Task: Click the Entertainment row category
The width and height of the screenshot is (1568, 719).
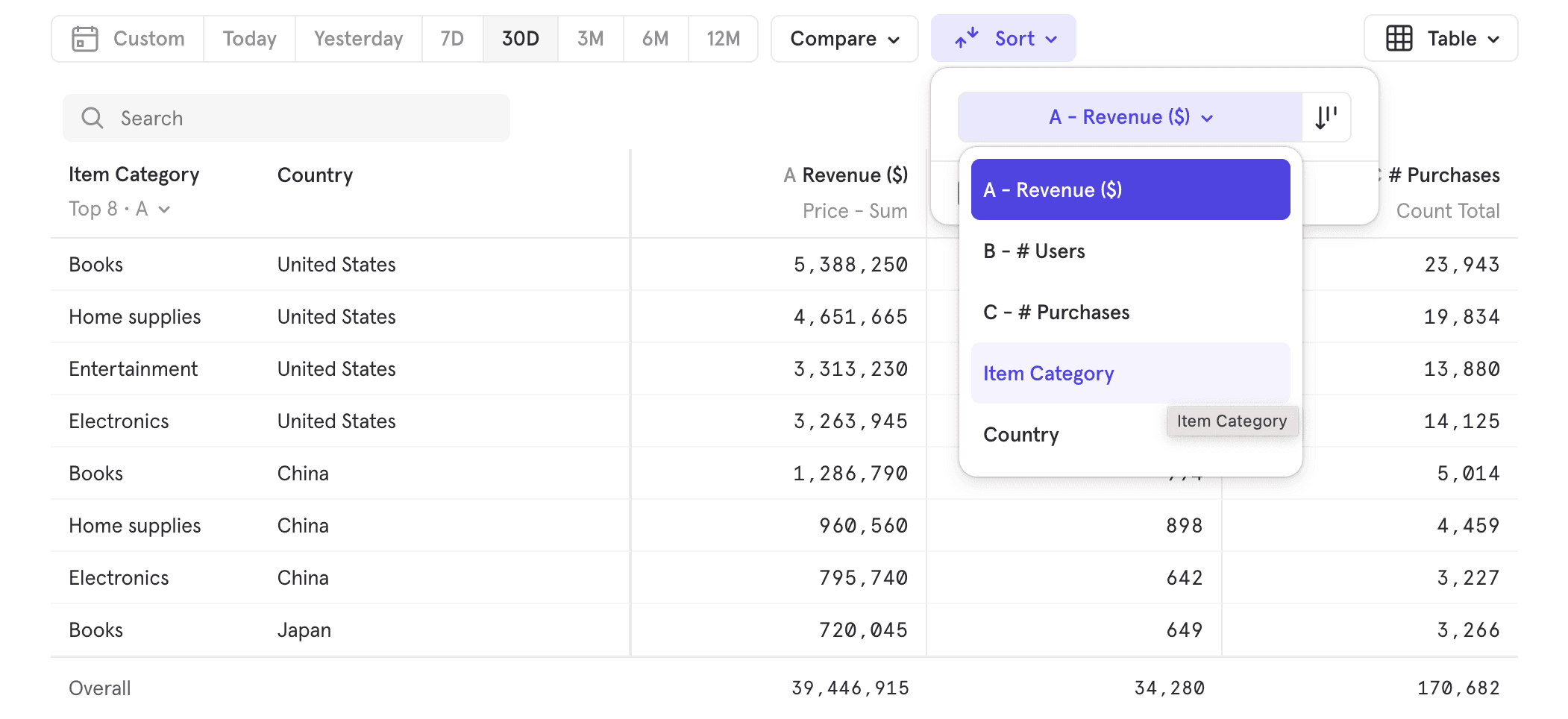Action: [133, 369]
